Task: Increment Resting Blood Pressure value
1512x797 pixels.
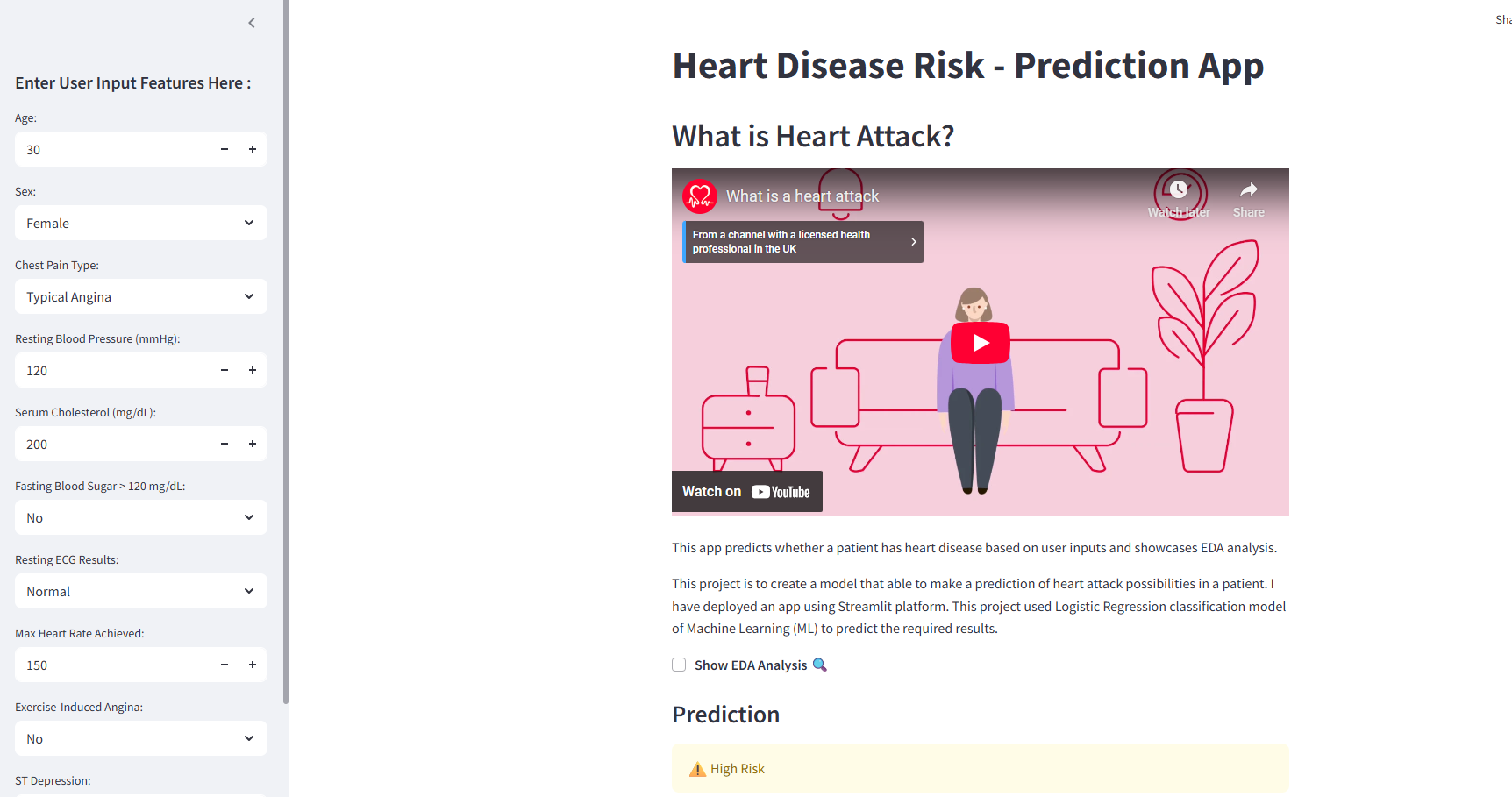Action: pos(253,370)
